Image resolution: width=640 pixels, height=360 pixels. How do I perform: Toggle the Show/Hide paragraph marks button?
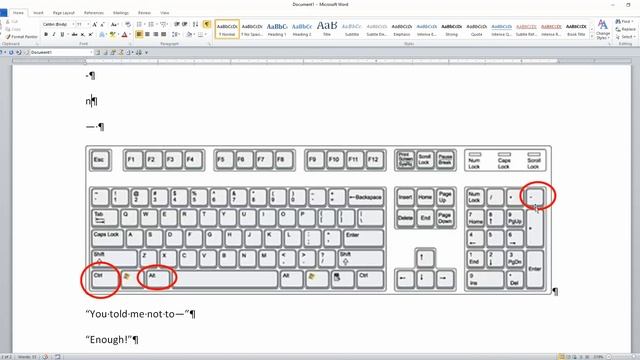(x=207, y=24)
